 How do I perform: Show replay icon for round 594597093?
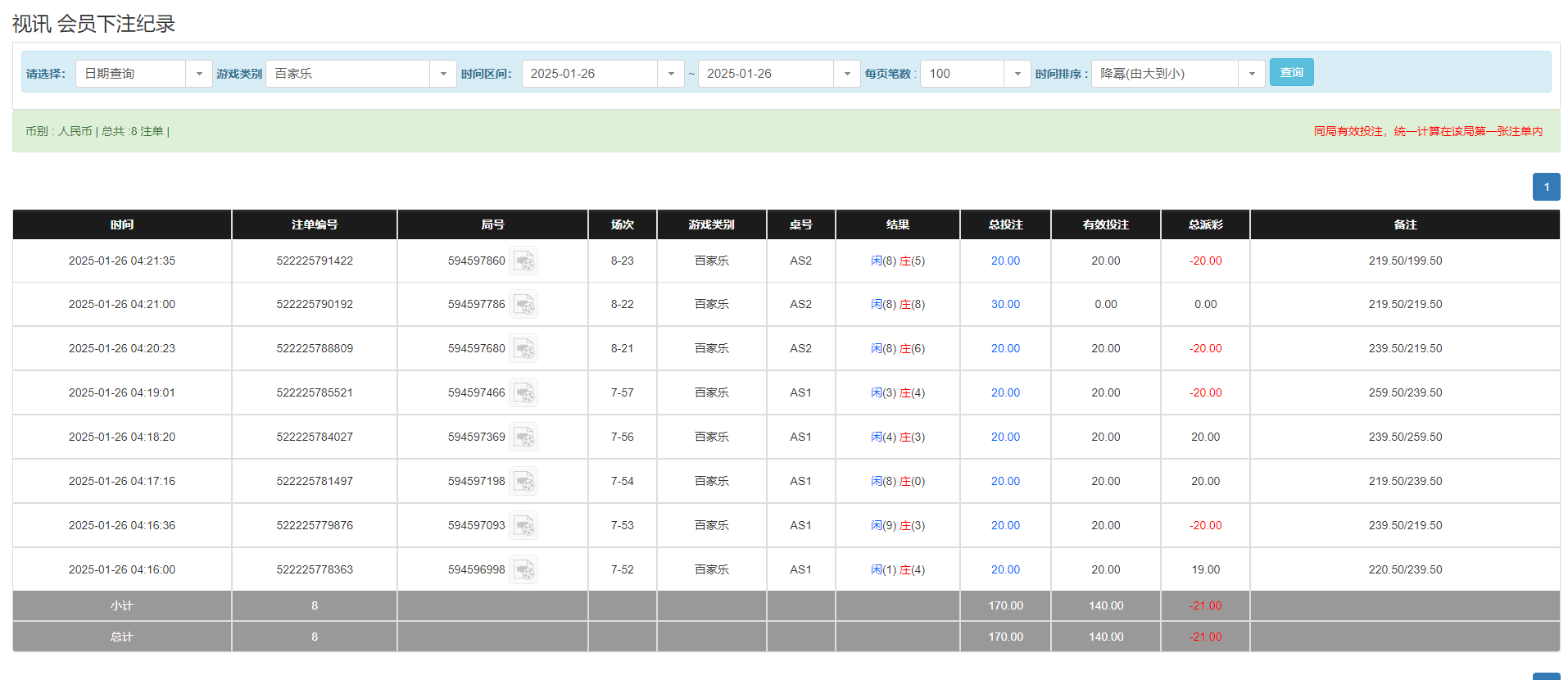(523, 526)
